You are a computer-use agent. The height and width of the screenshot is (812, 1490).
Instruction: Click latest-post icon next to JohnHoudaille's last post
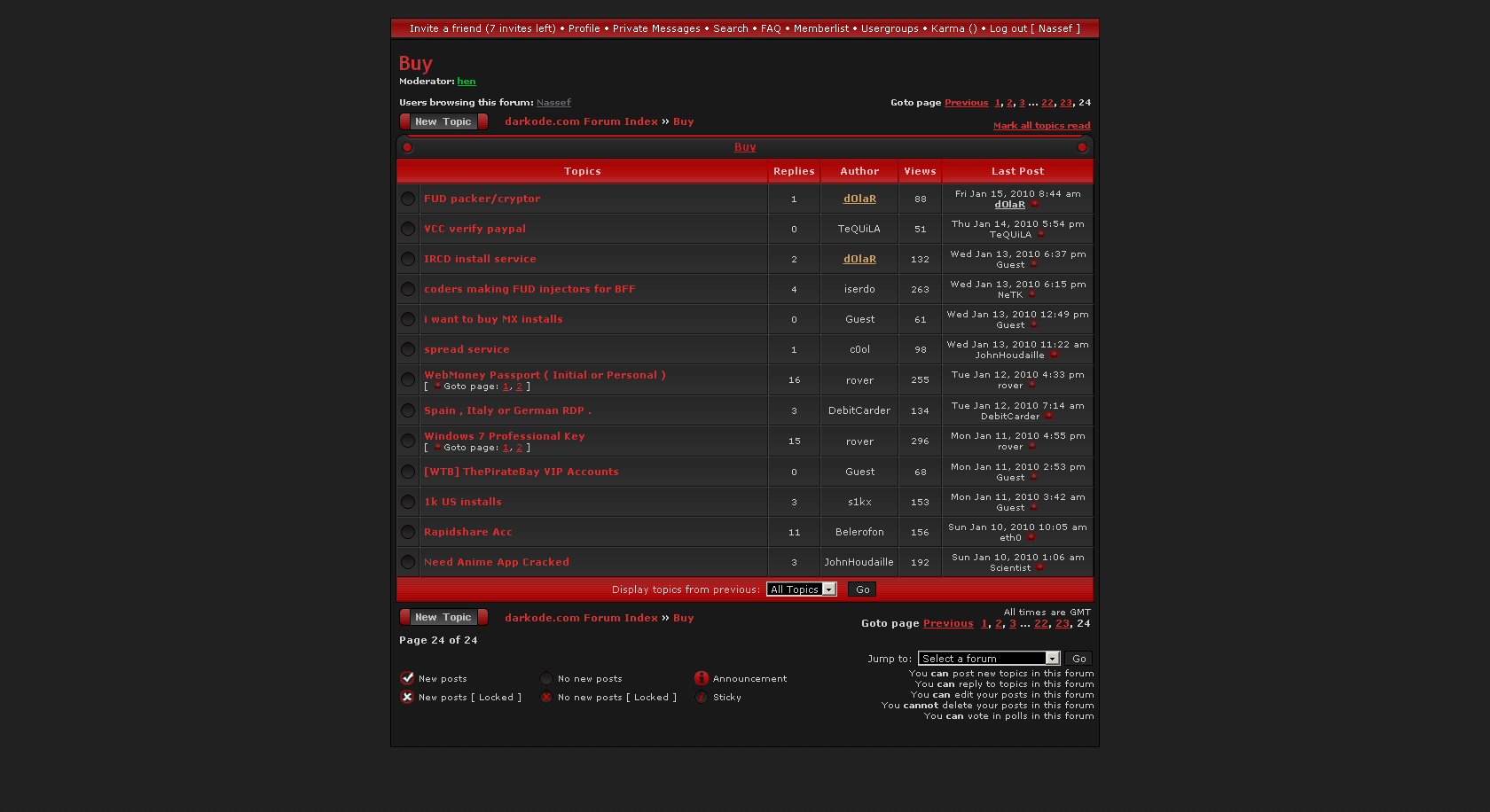click(1054, 355)
